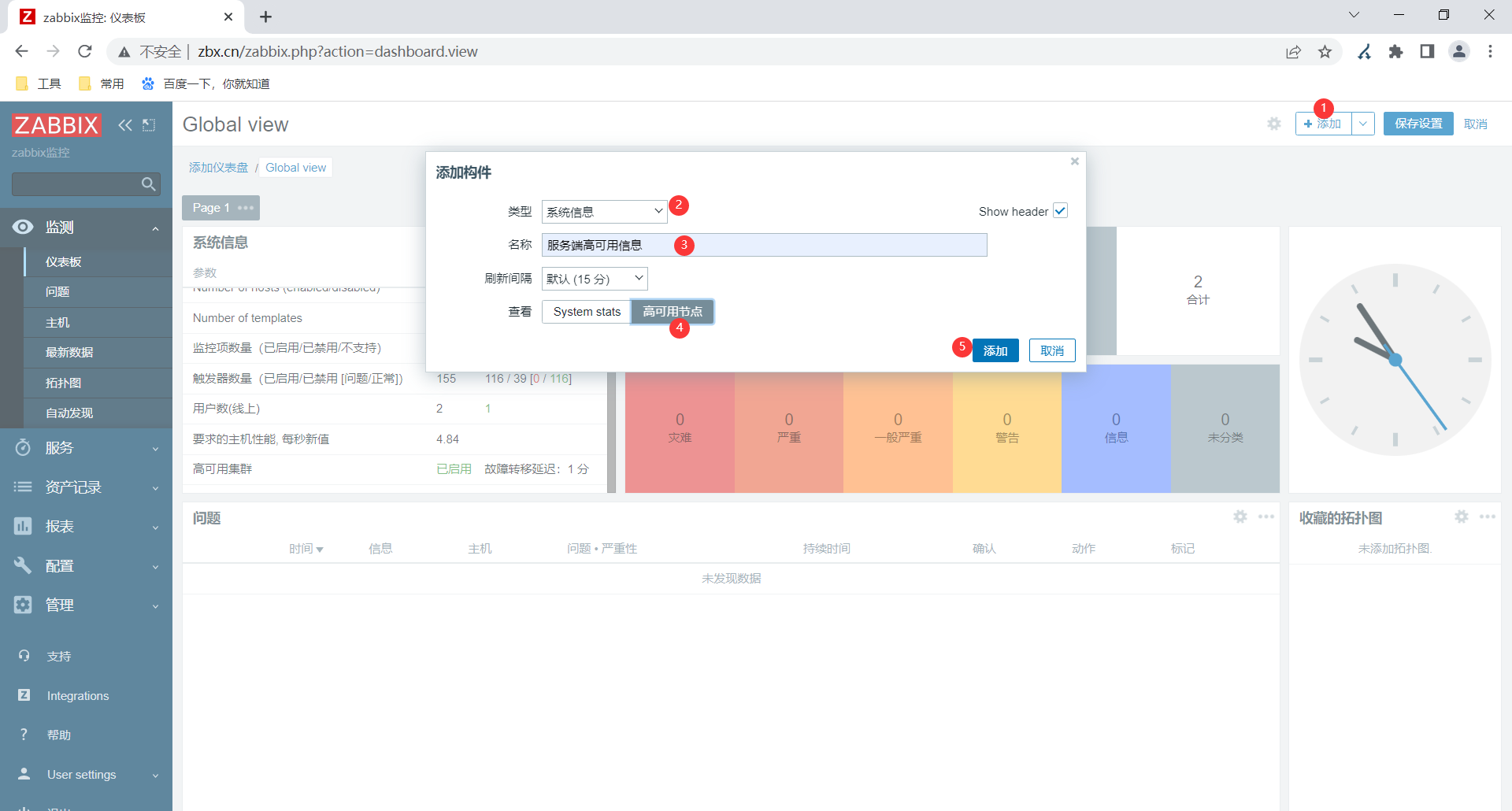Open dashboard properties gear icon
Screen dimensions: 1512x811
tap(1274, 124)
